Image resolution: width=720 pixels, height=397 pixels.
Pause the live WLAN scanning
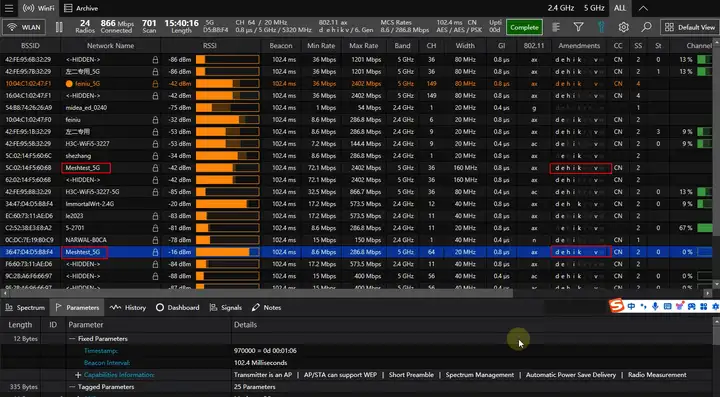point(59,27)
